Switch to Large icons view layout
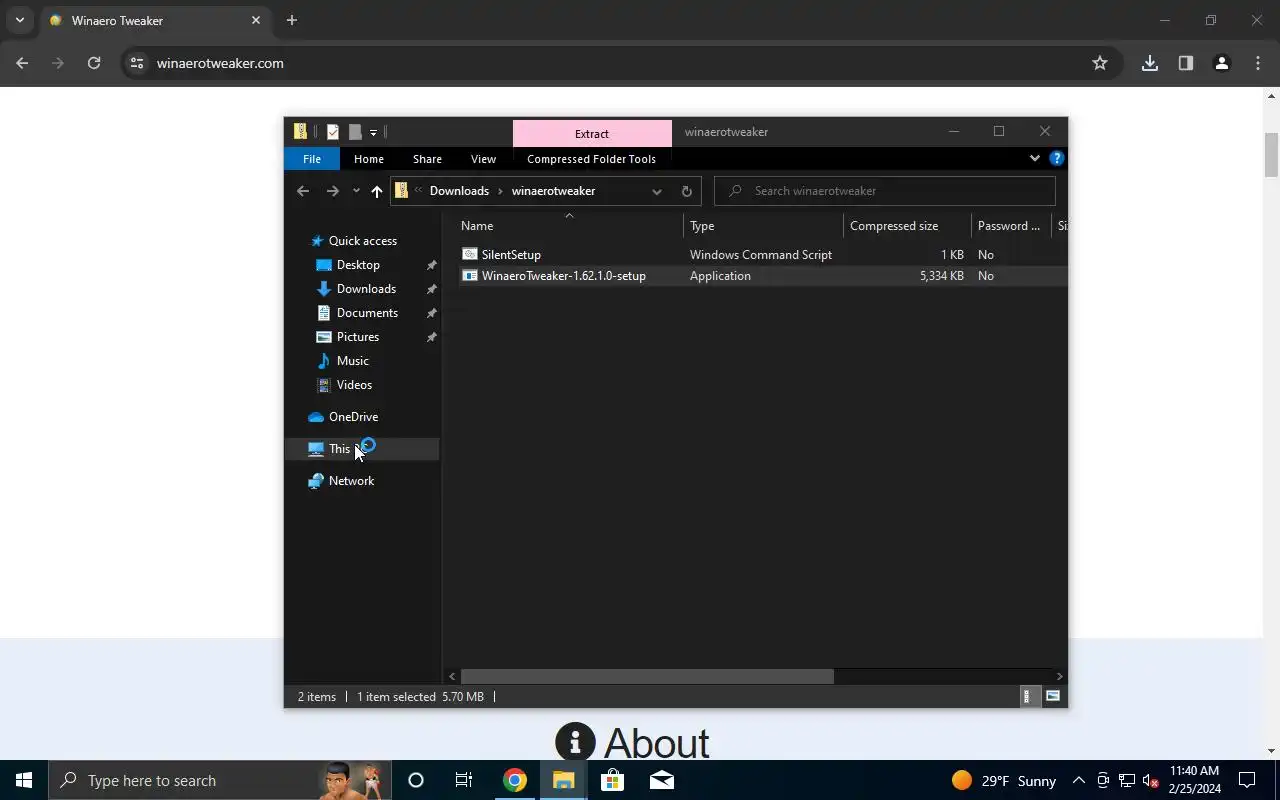This screenshot has width=1280, height=800. (x=1053, y=697)
